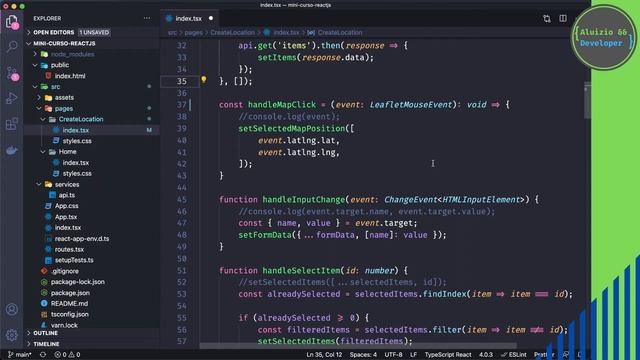This screenshot has width=640, height=360.
Task: Click the open changes compare icon
Action: [547, 18]
